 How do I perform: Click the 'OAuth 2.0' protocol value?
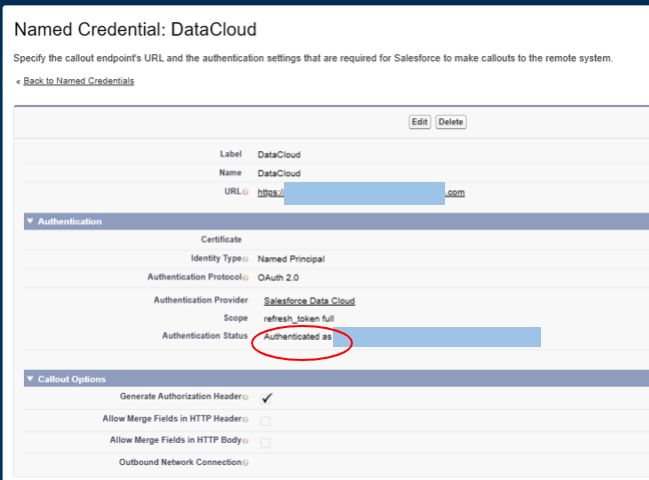tap(278, 278)
